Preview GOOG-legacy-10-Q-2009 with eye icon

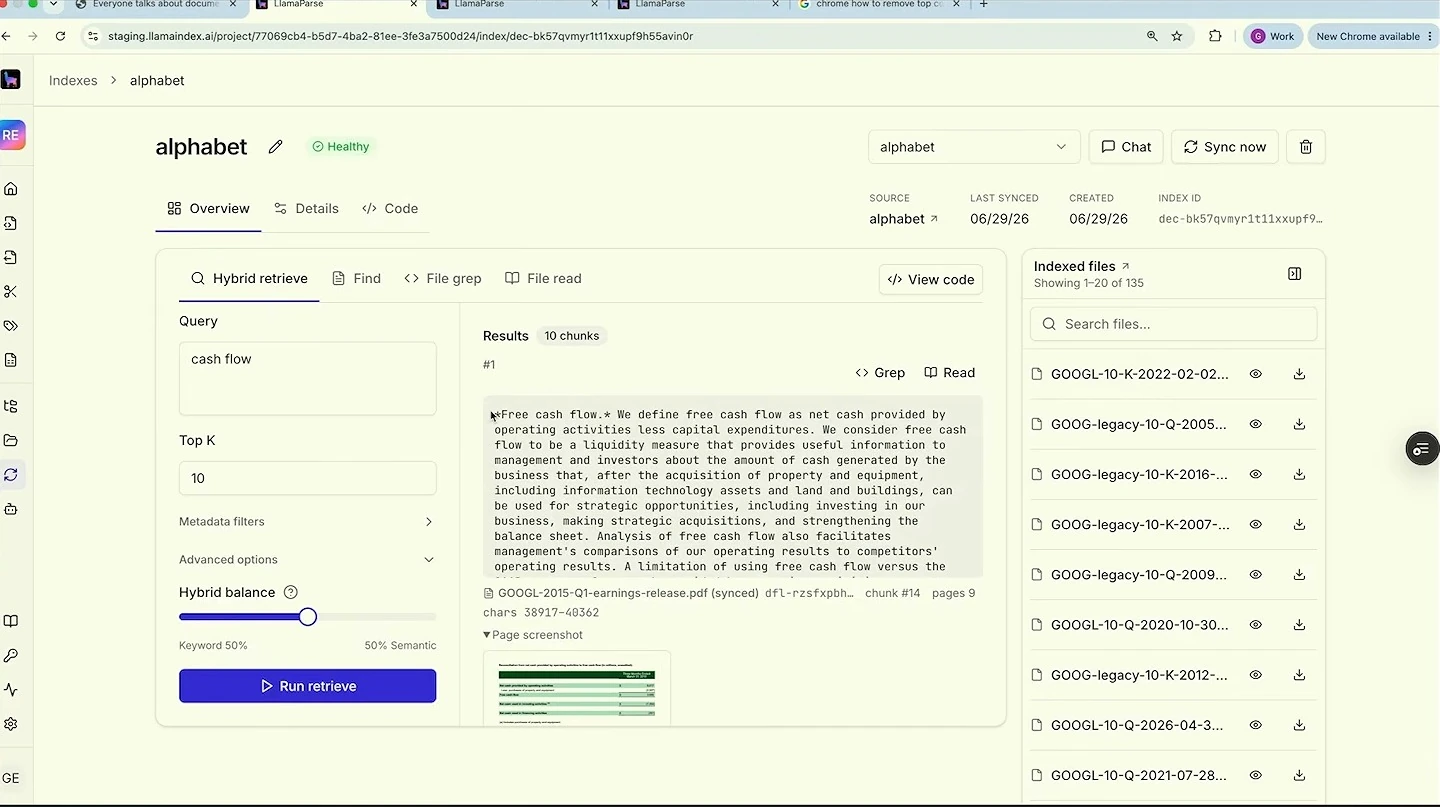(1255, 575)
